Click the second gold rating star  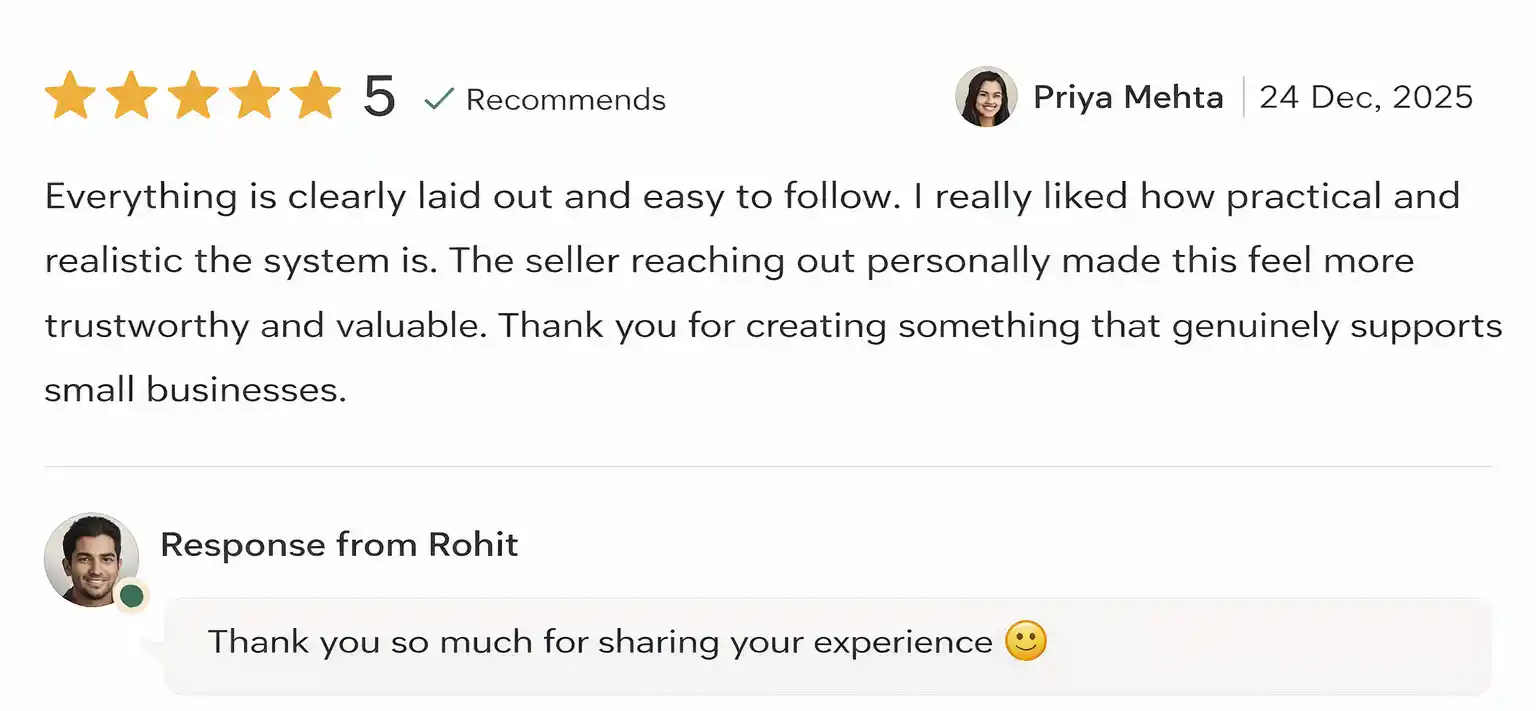132,97
